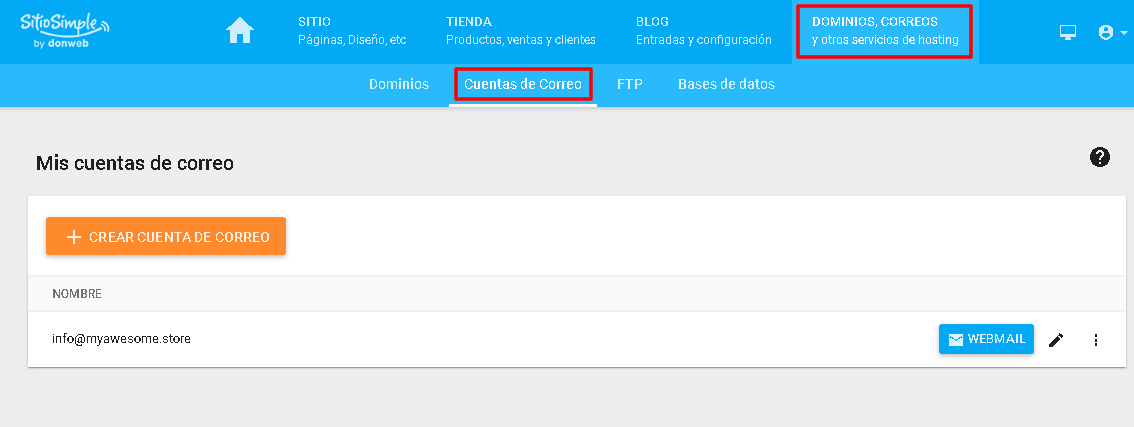Switch to the Dominios tab

(x=398, y=84)
